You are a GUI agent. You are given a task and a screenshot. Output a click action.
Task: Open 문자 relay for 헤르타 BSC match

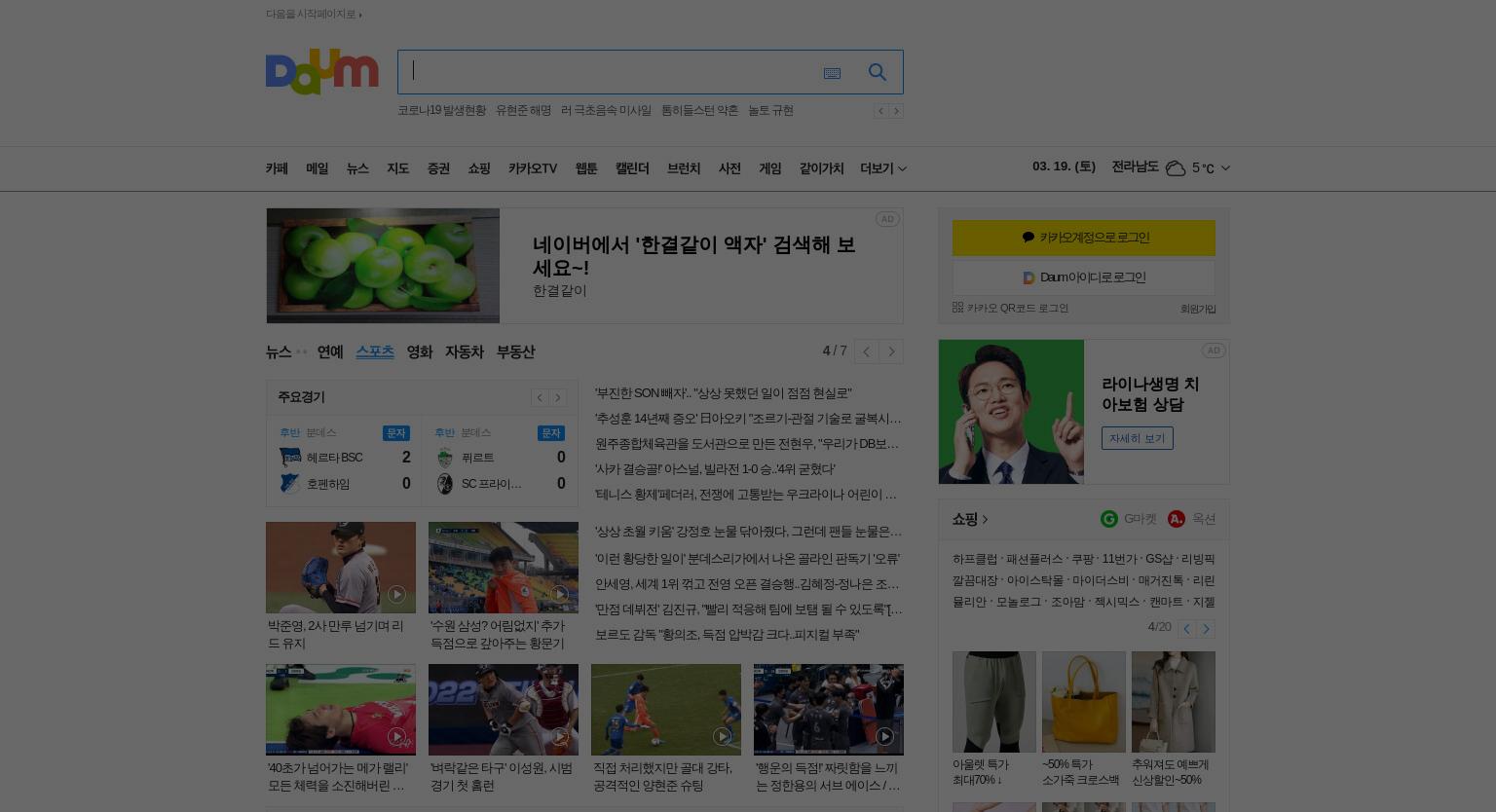tap(395, 433)
